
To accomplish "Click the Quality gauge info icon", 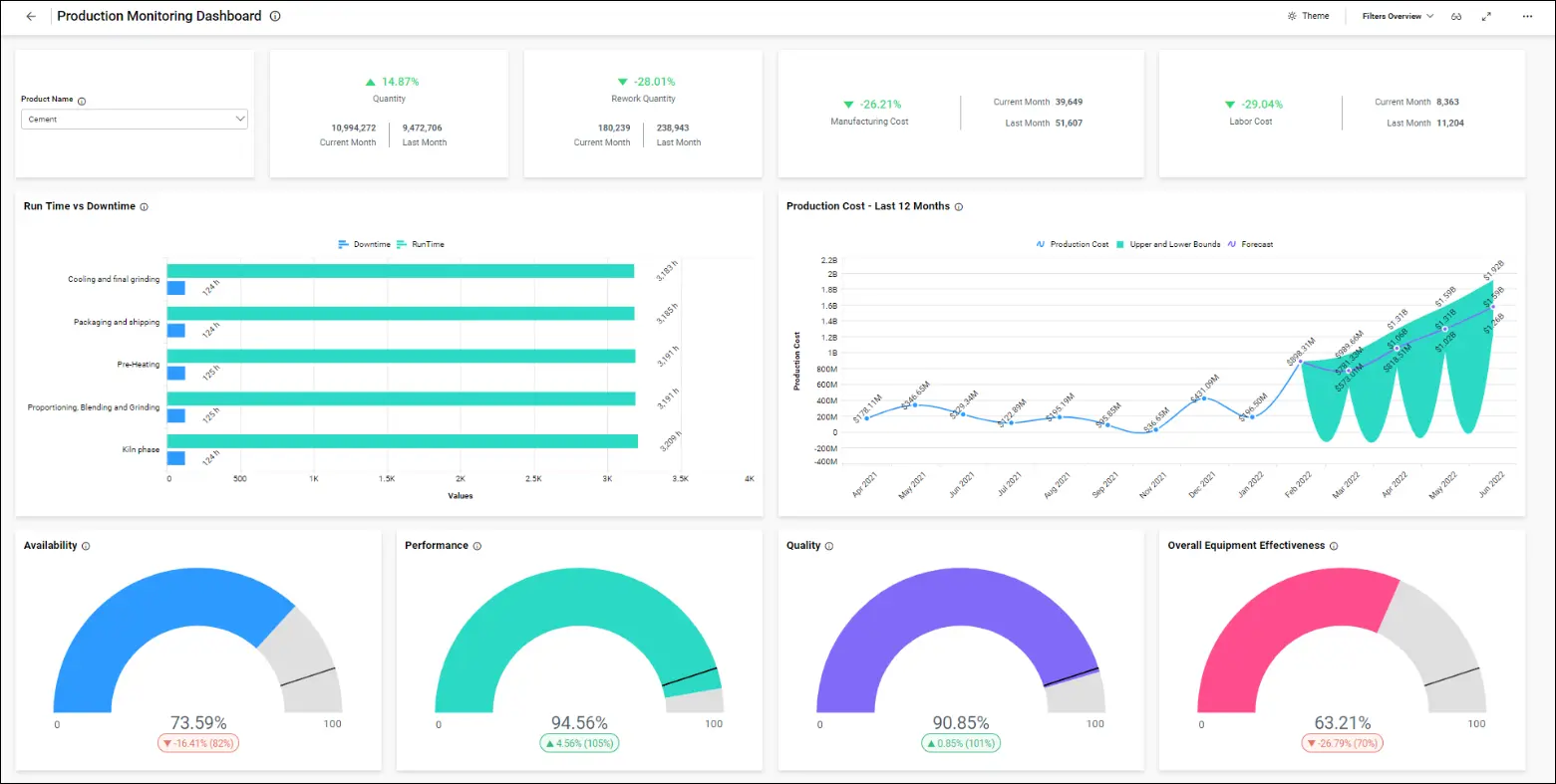I will pyautogui.click(x=829, y=546).
